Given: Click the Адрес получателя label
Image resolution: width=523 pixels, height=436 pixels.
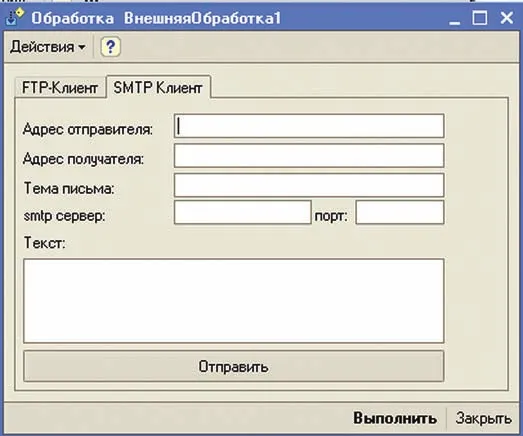Looking at the screenshot, I should (83, 159).
